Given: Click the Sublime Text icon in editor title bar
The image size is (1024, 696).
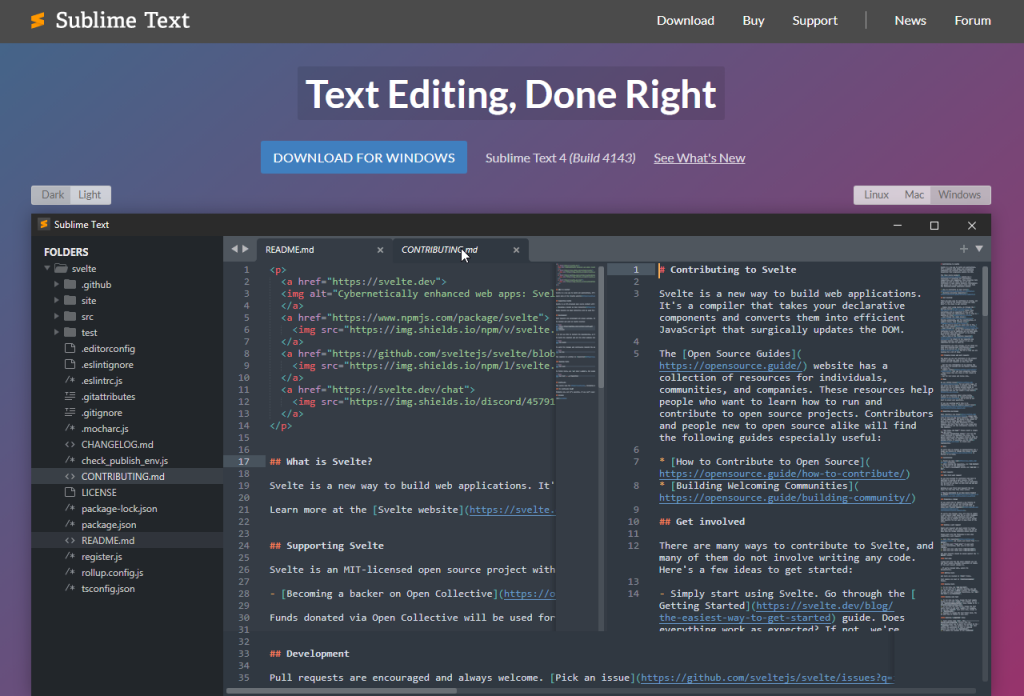Looking at the screenshot, I should coord(44,224).
